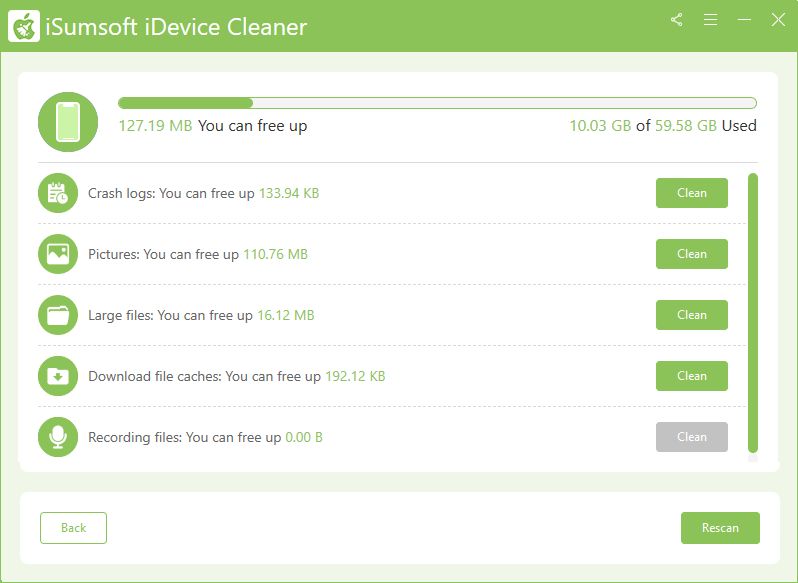Select the 10.03 GB used value
The width and height of the screenshot is (798, 583).
[600, 126]
